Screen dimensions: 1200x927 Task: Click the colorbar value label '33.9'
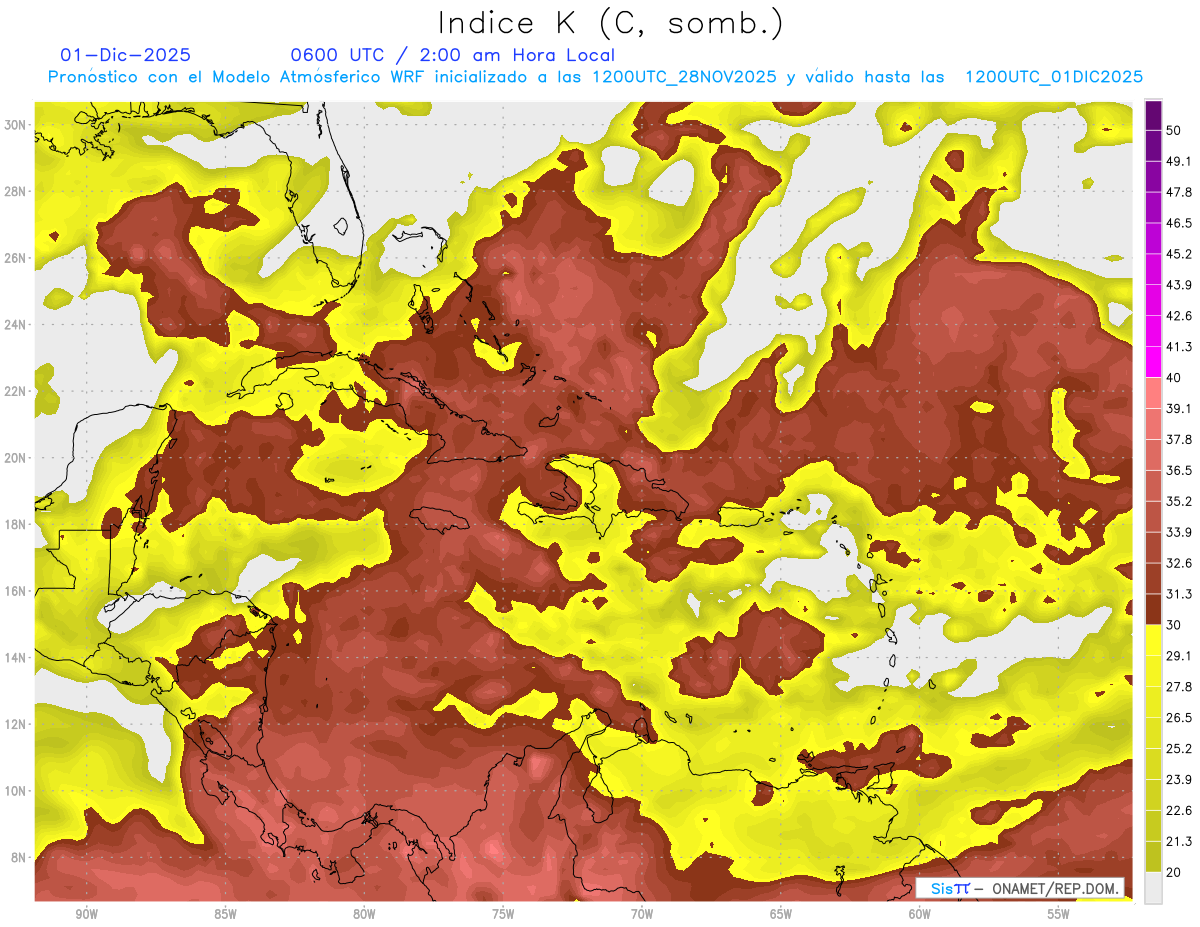(x=1179, y=532)
